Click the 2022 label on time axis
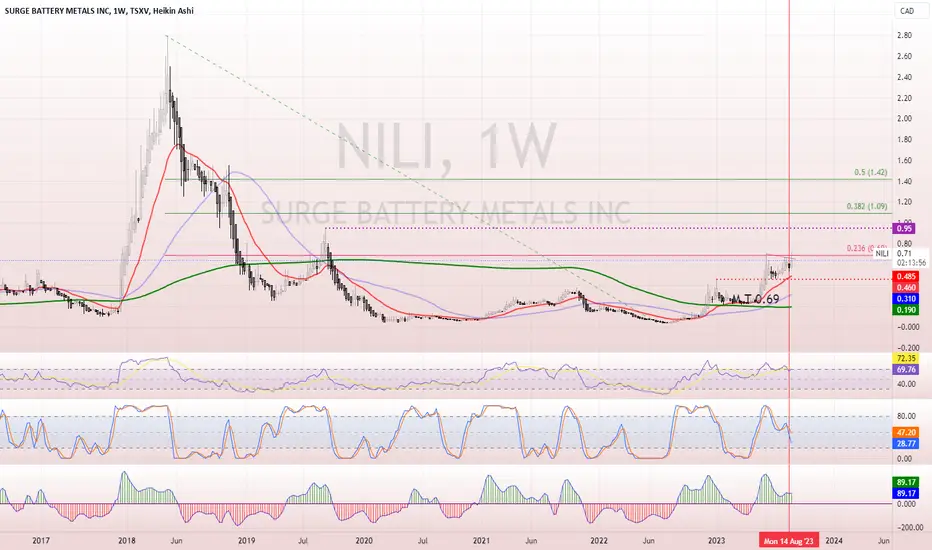This screenshot has height=550, width=932. (x=599, y=540)
